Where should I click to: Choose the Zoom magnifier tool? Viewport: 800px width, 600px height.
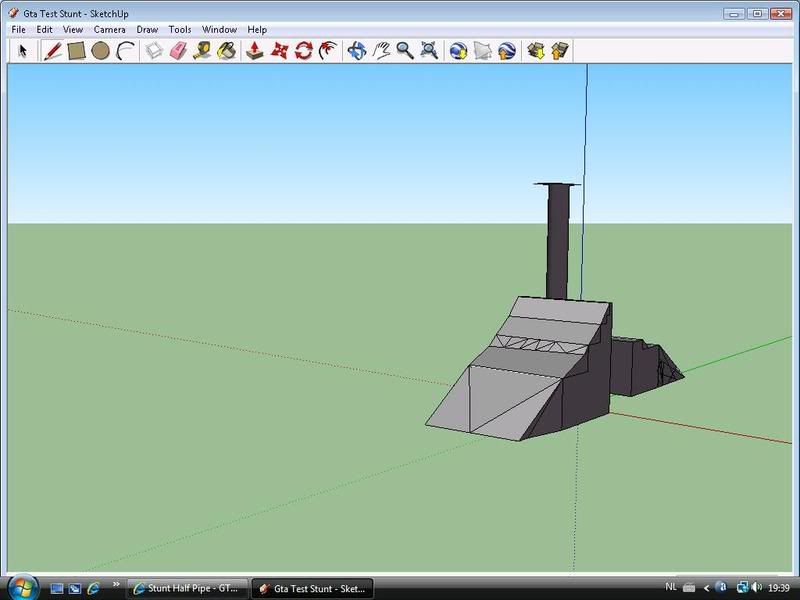tap(405, 51)
